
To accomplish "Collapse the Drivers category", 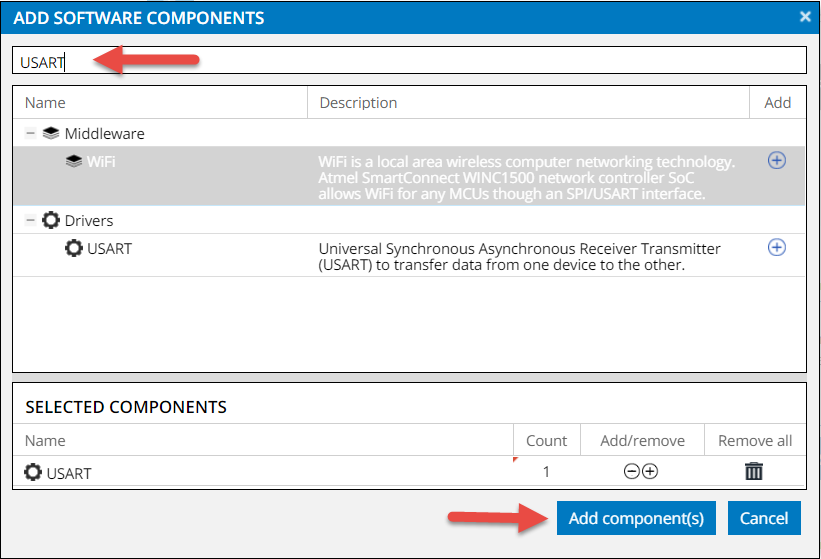I will coord(31,220).
